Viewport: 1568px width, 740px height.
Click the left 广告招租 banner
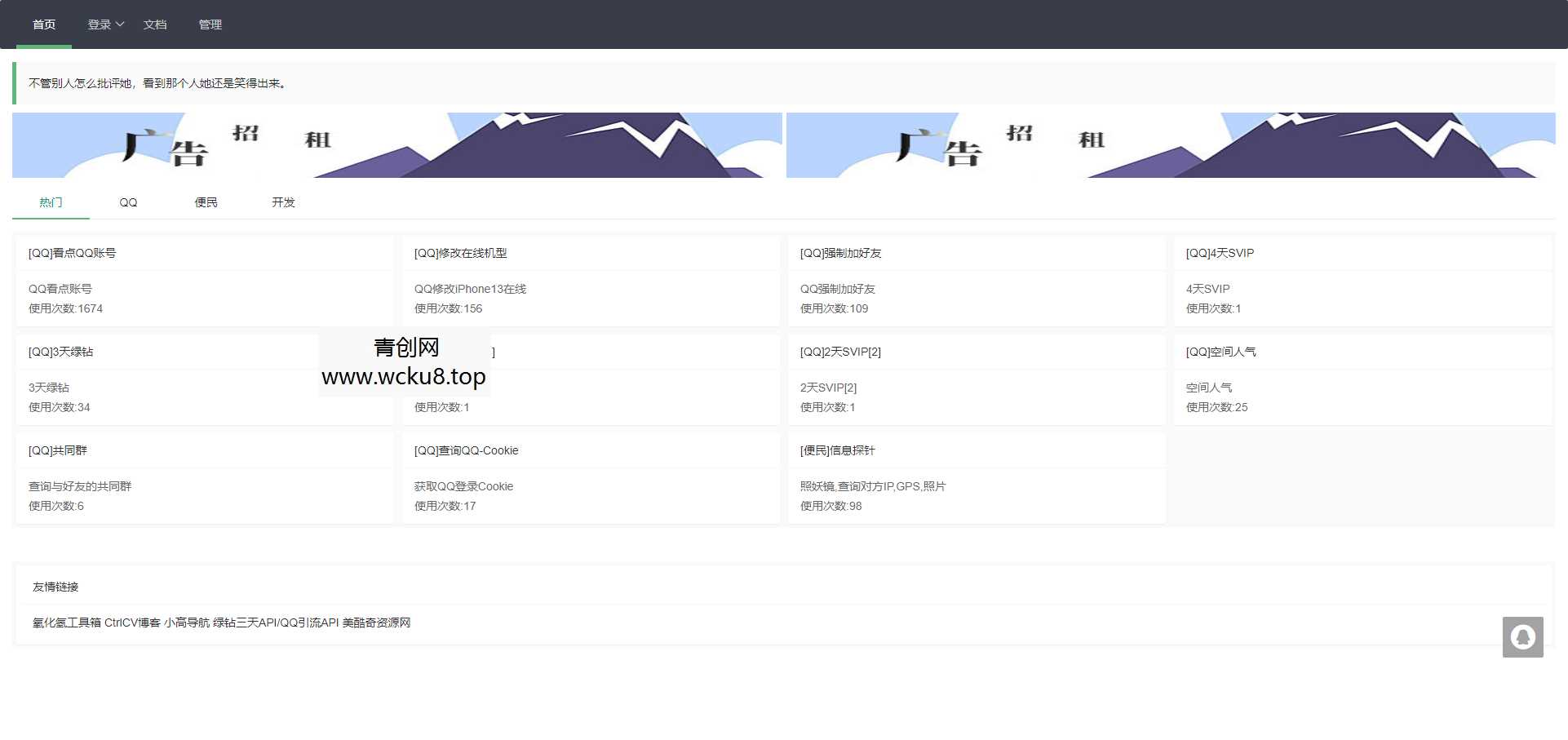coord(396,145)
